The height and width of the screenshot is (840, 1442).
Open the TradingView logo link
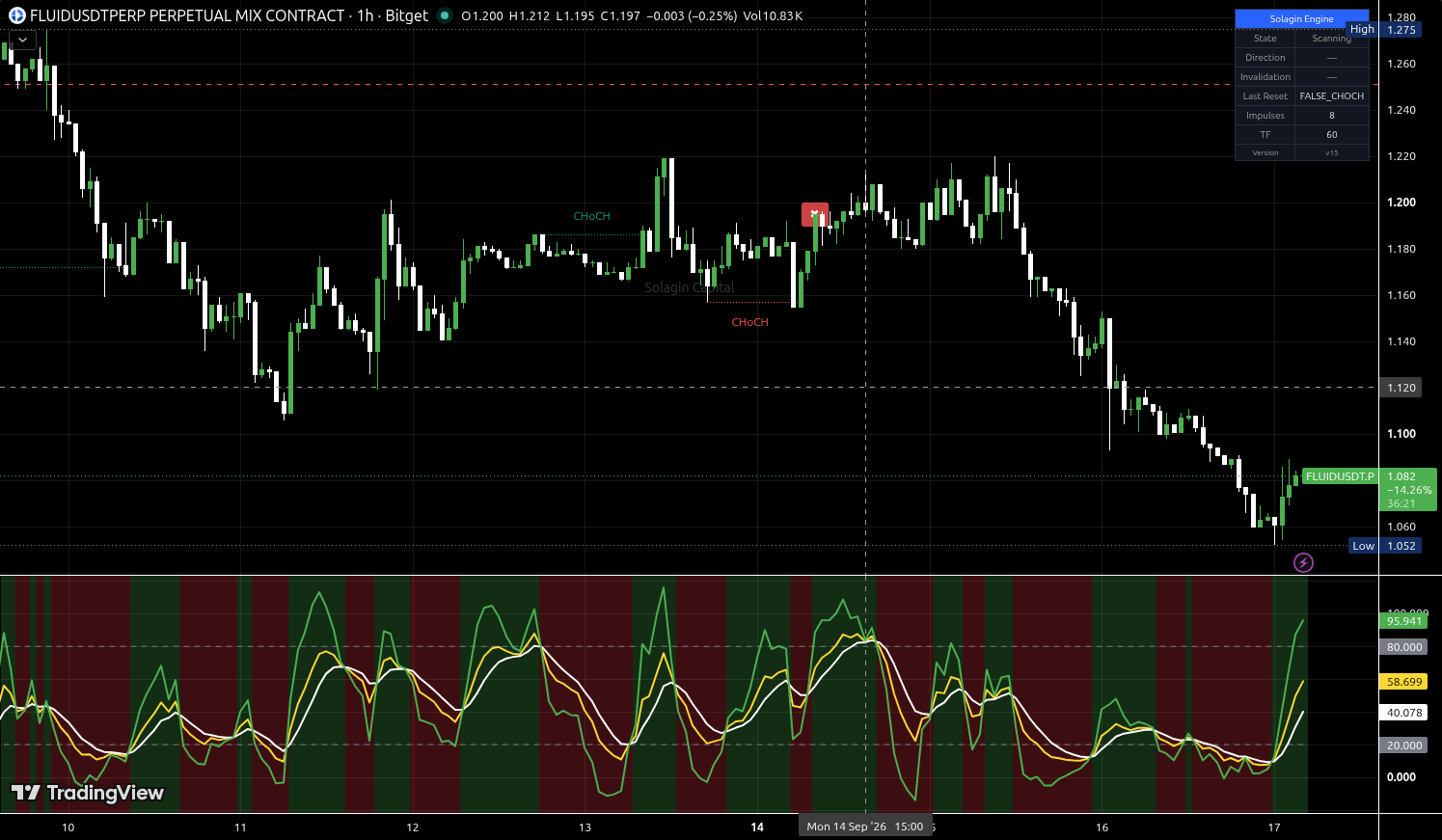coord(87,793)
